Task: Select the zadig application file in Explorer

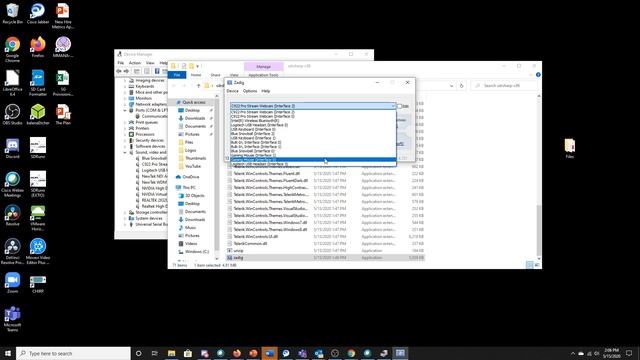Action: coord(325,258)
